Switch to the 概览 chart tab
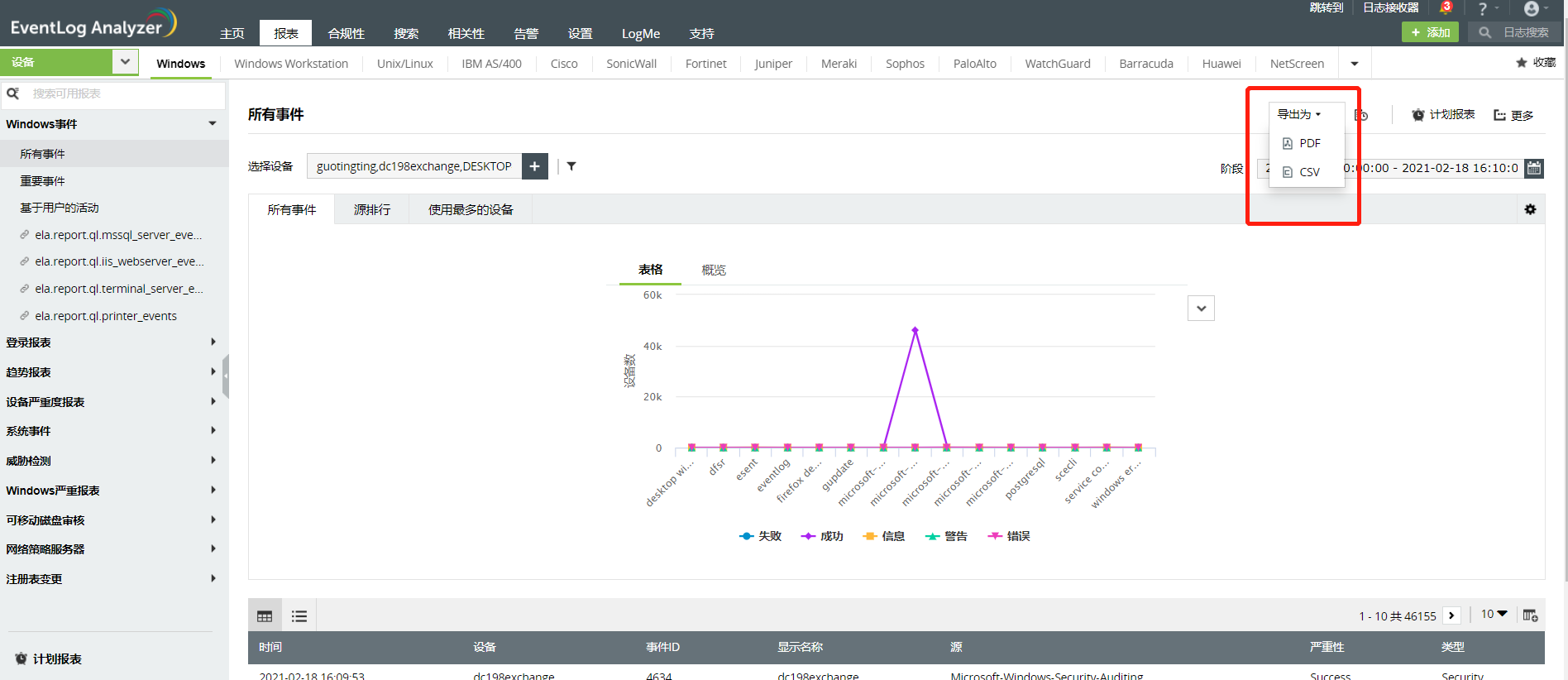Image resolution: width=1568 pixels, height=680 pixels. point(714,271)
